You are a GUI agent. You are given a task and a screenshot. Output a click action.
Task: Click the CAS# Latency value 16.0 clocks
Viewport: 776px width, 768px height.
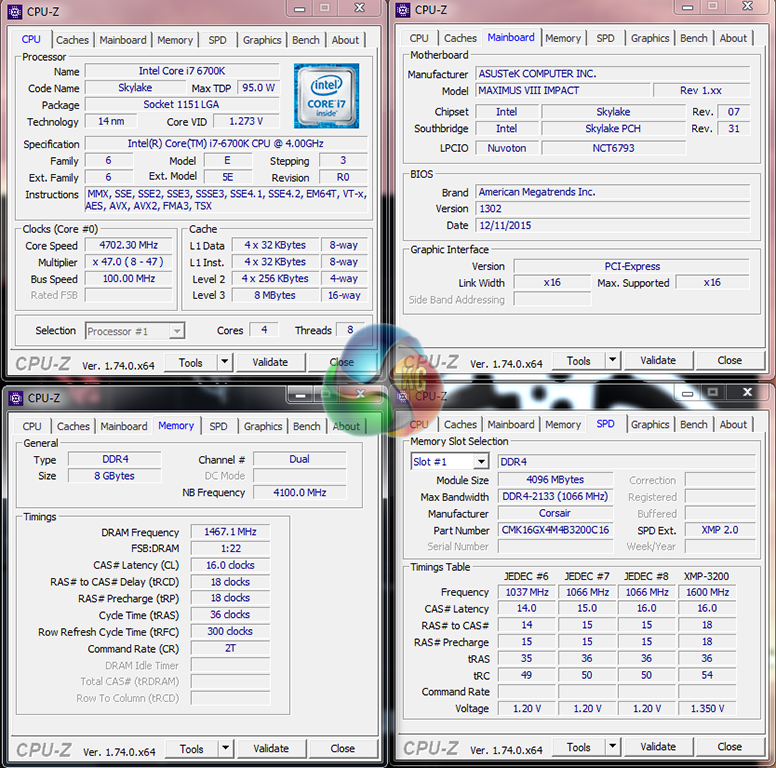[x=230, y=565]
